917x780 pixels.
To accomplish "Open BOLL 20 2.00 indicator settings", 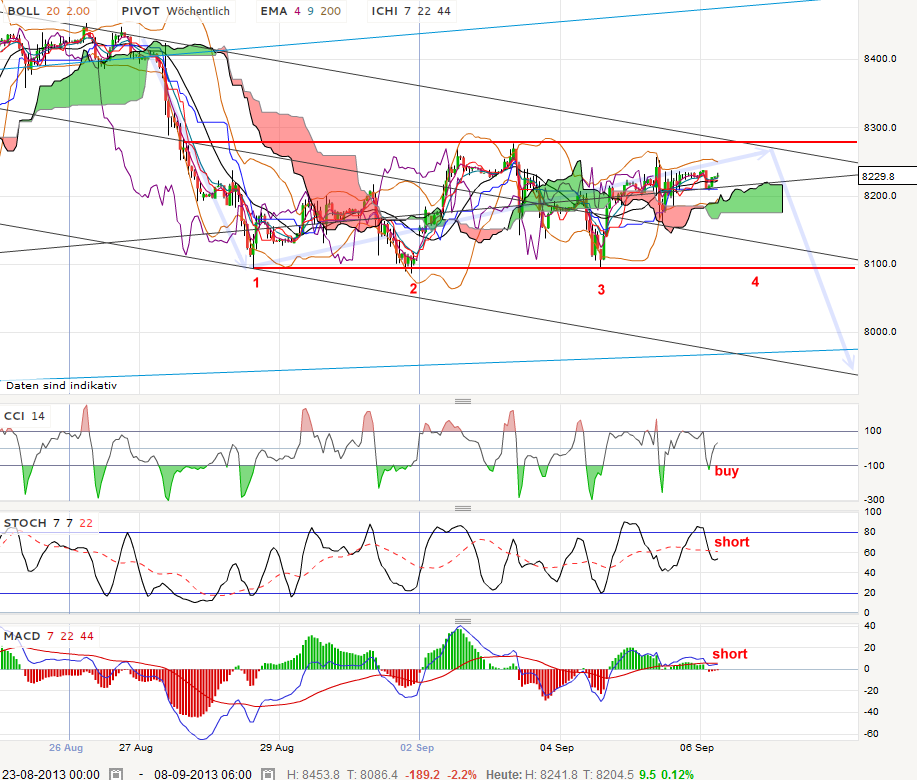I will 49,11.
